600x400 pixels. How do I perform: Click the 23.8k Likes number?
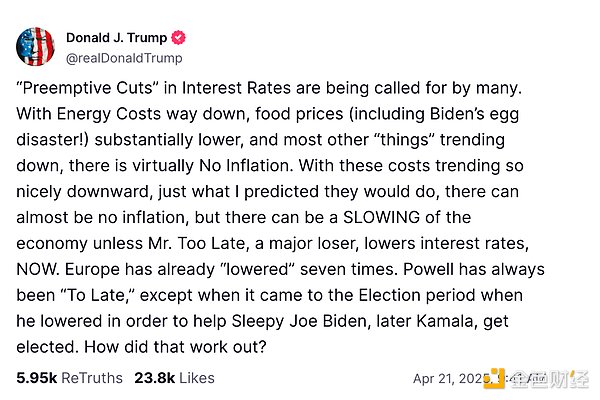[156, 378]
